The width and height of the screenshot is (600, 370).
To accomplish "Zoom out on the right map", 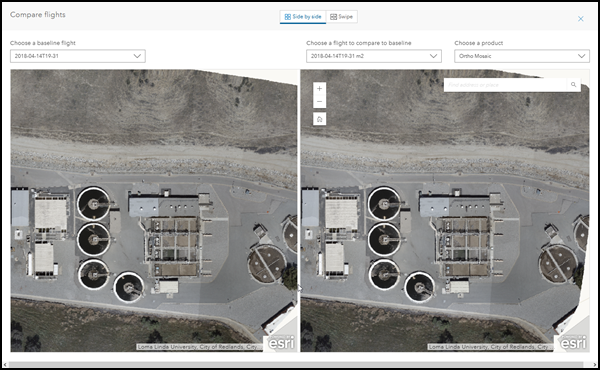I will point(320,102).
